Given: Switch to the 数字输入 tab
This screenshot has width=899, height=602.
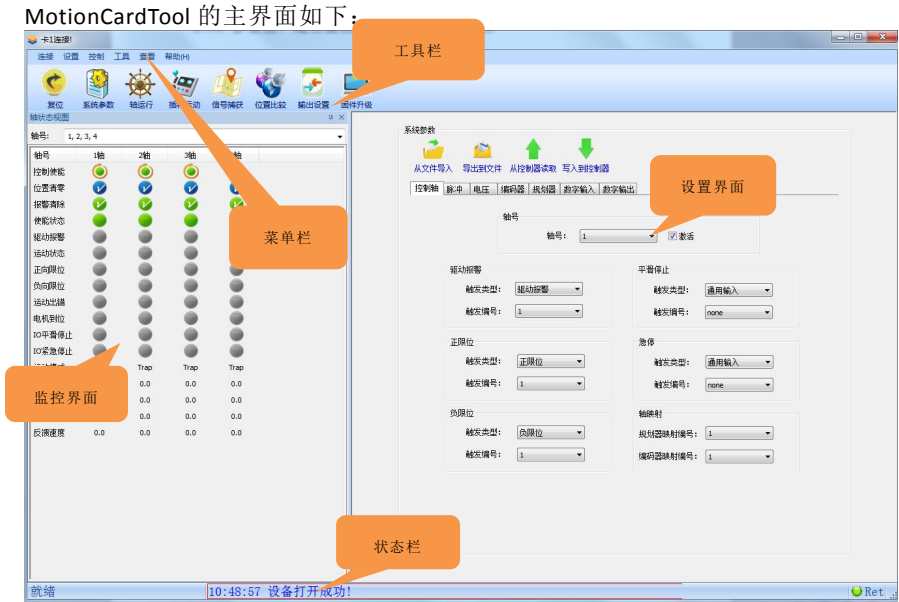Looking at the screenshot, I should pos(579,188).
